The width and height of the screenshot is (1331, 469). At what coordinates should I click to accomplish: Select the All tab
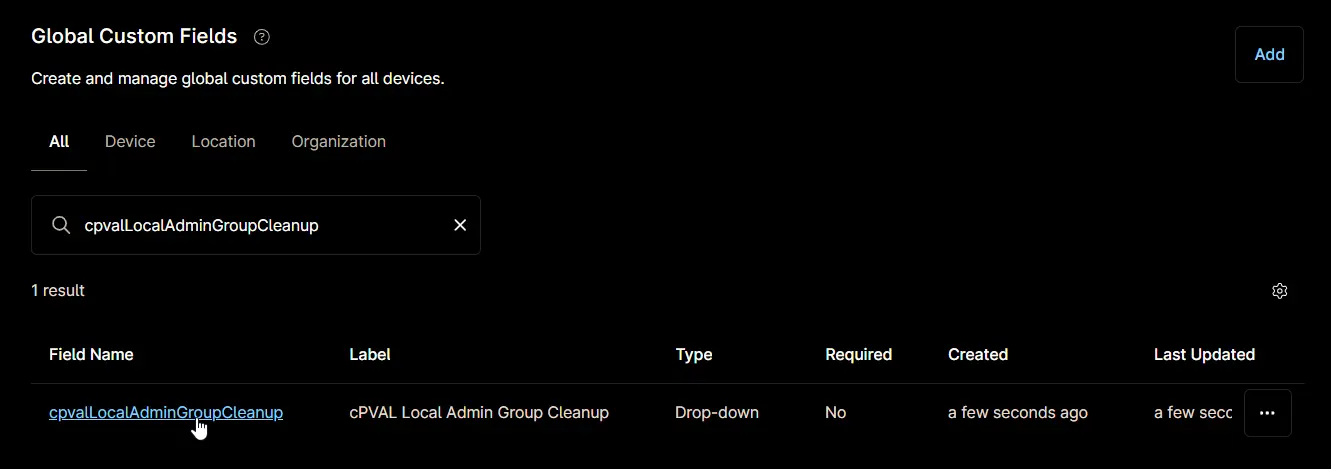point(59,141)
